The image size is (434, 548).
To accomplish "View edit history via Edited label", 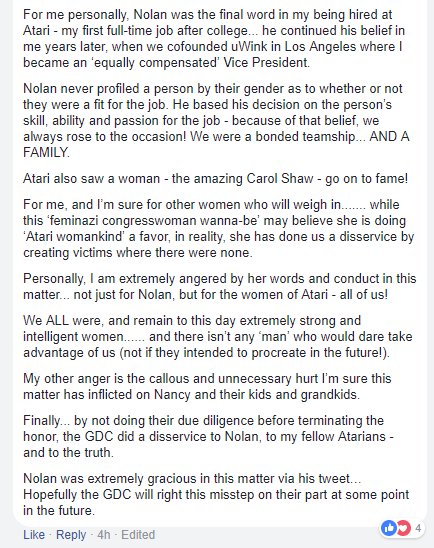I will point(138,535).
